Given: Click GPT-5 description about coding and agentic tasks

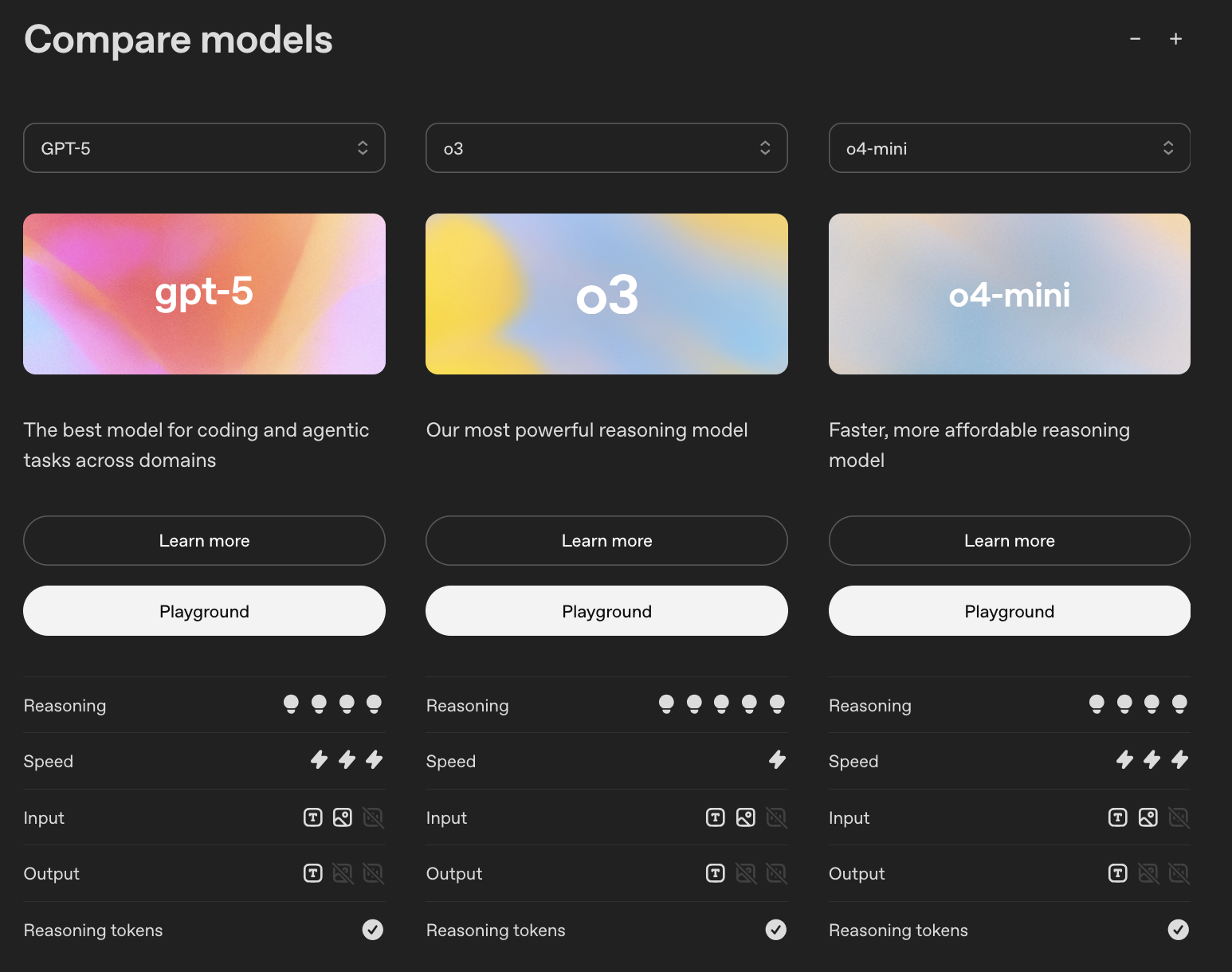Looking at the screenshot, I should point(196,445).
